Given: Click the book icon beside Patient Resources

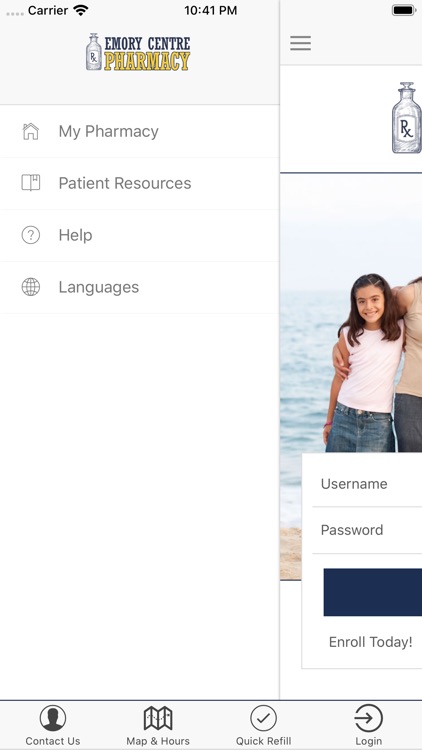Looking at the screenshot, I should point(31,183).
